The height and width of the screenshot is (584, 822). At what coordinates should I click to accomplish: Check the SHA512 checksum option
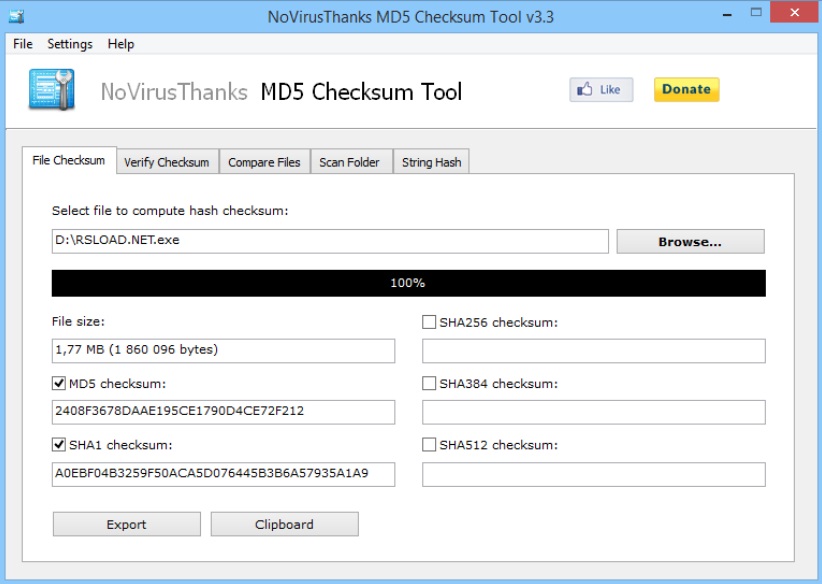click(429, 445)
